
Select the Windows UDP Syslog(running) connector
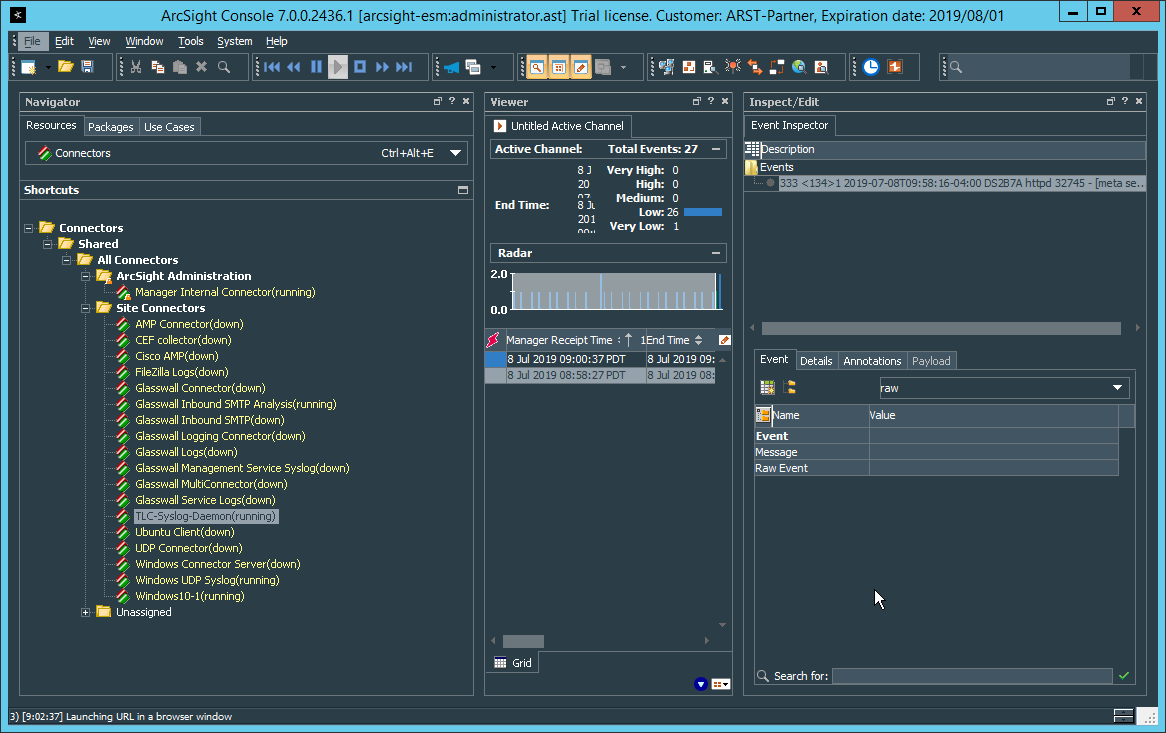pyautogui.click(x=207, y=580)
